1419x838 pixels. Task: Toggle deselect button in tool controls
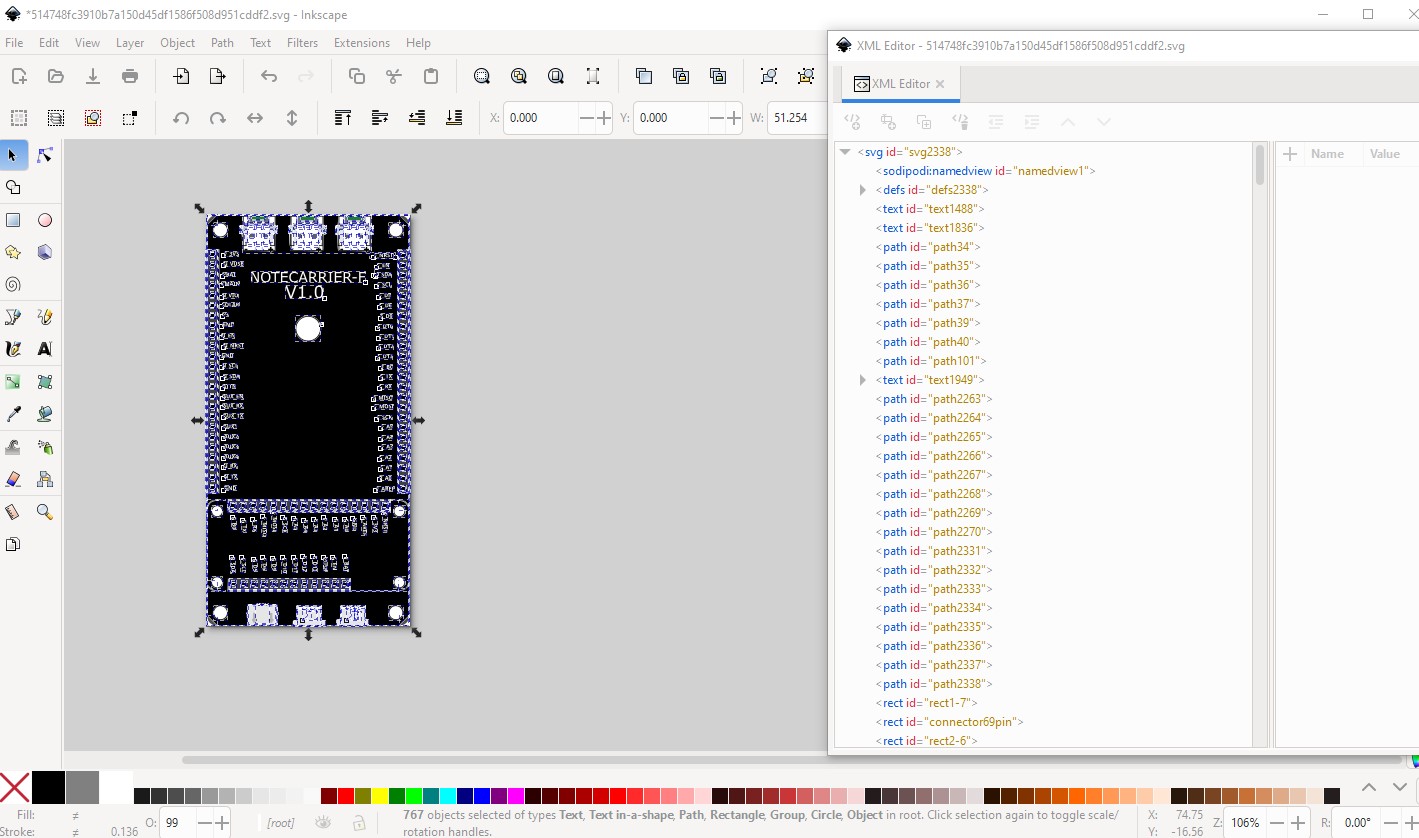point(93,118)
